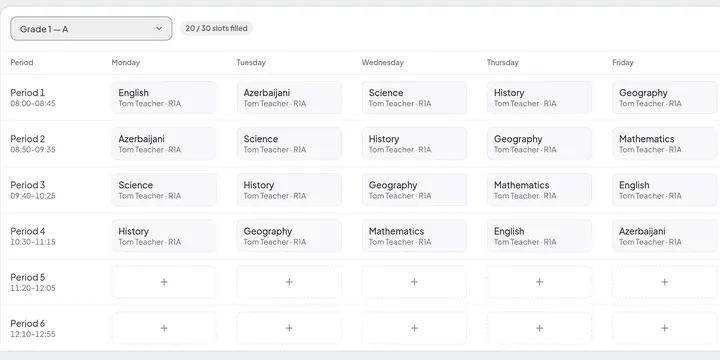Click the 08:00–08:45 time text
The height and width of the screenshot is (360, 720).
[x=33, y=103]
